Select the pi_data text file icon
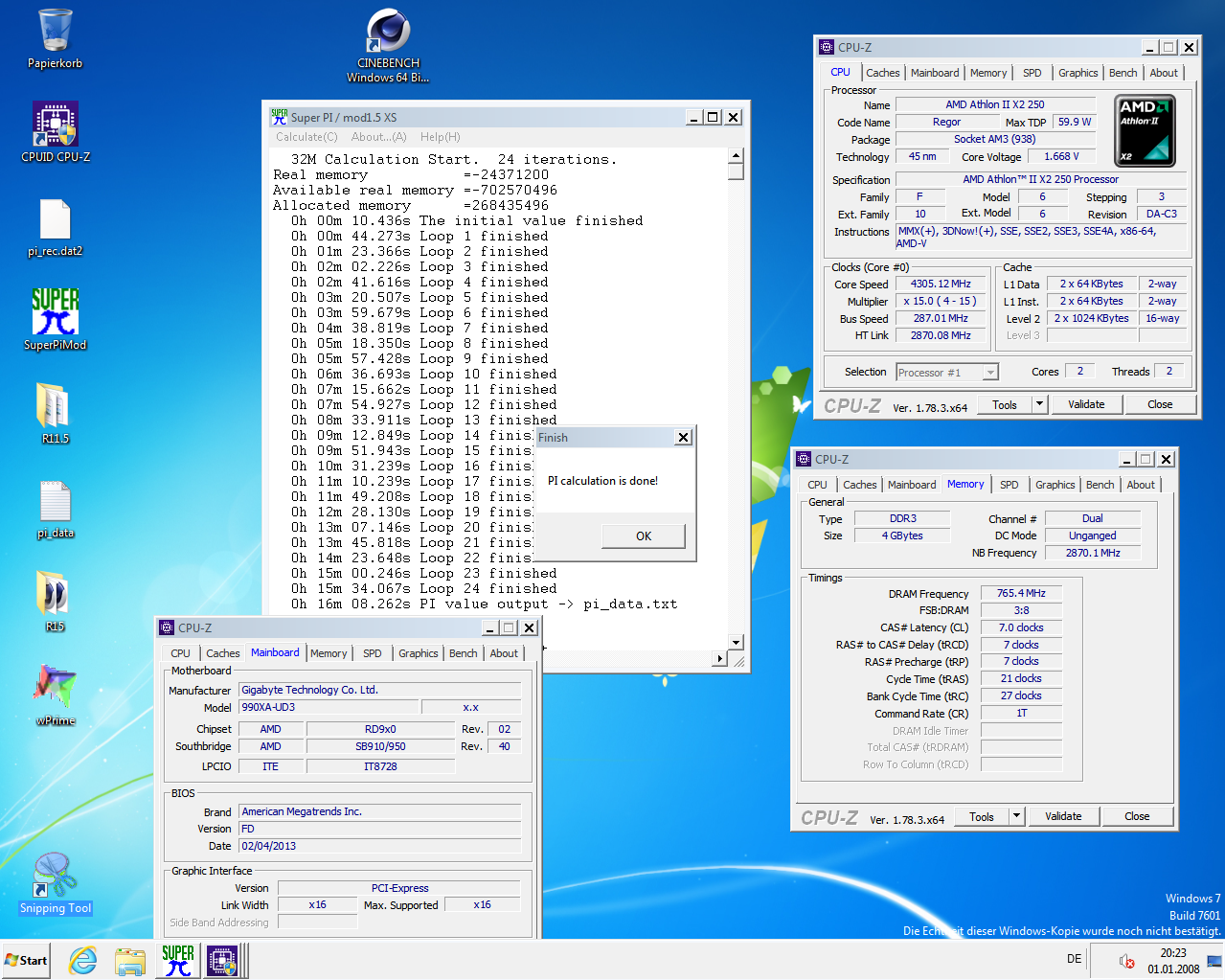This screenshot has height=980, width=1225. click(x=56, y=510)
